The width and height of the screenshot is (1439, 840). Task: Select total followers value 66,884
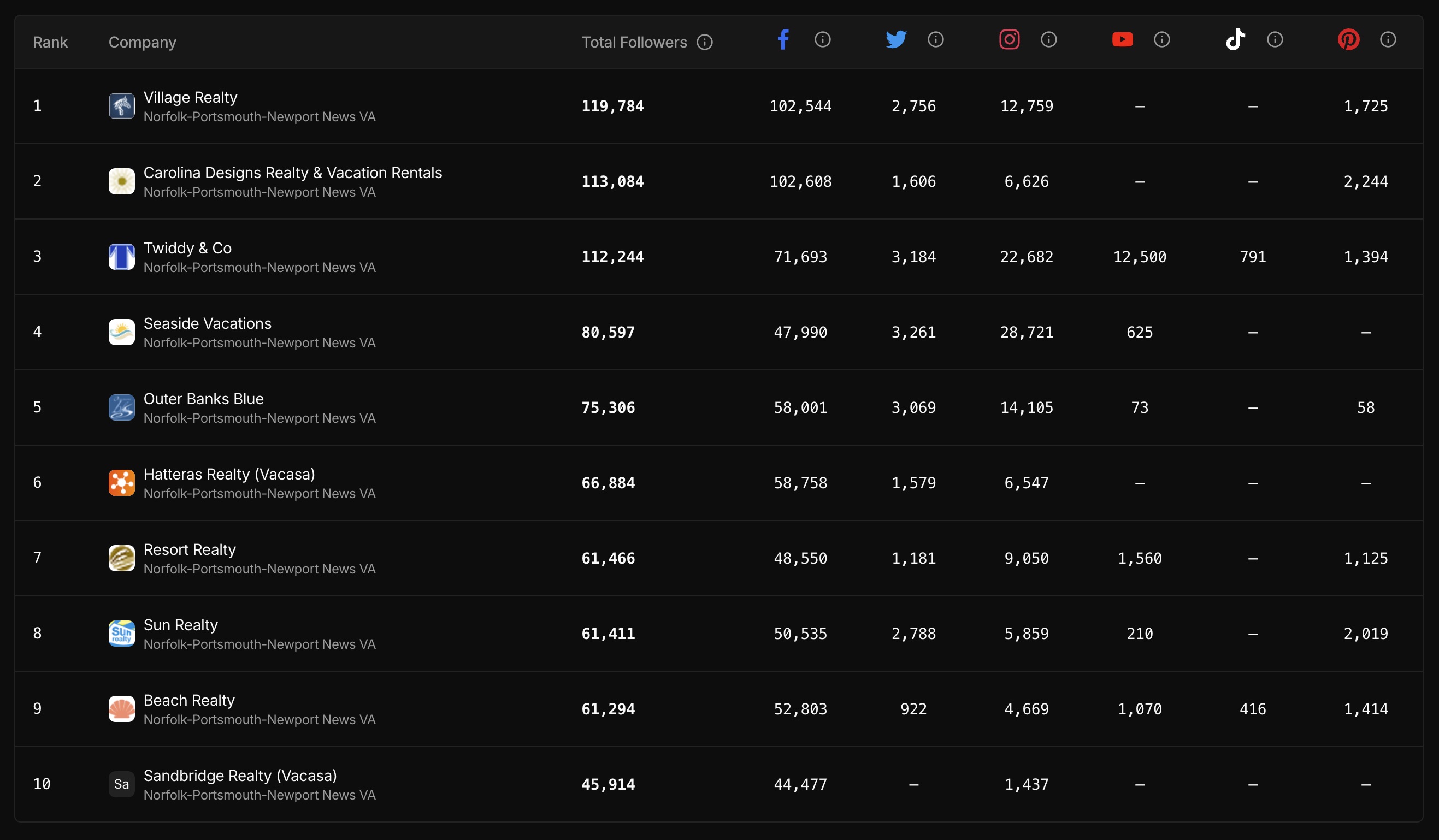point(608,483)
